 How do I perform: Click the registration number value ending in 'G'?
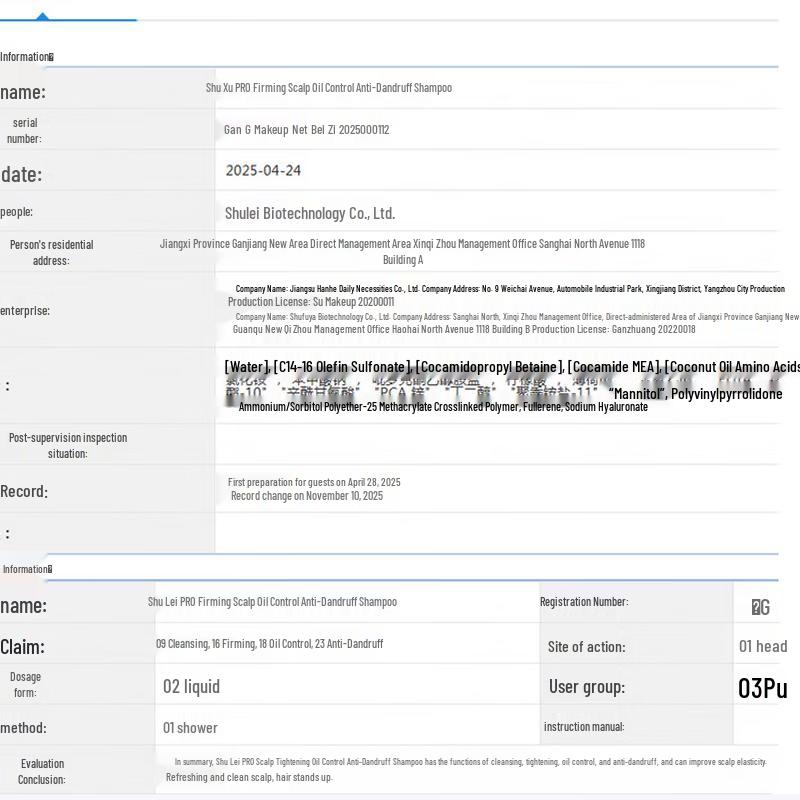(x=761, y=607)
